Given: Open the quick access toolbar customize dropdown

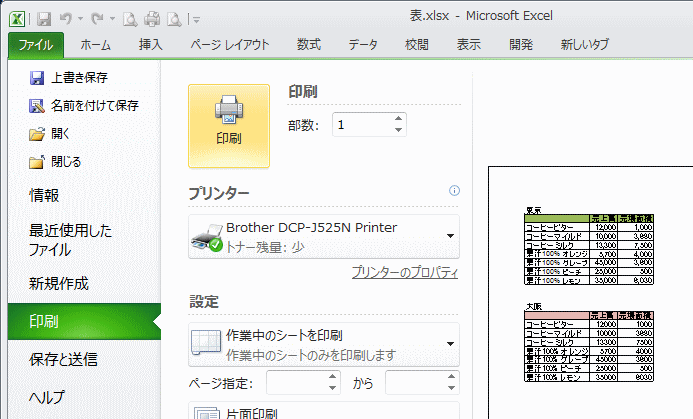Looking at the screenshot, I should click(197, 19).
